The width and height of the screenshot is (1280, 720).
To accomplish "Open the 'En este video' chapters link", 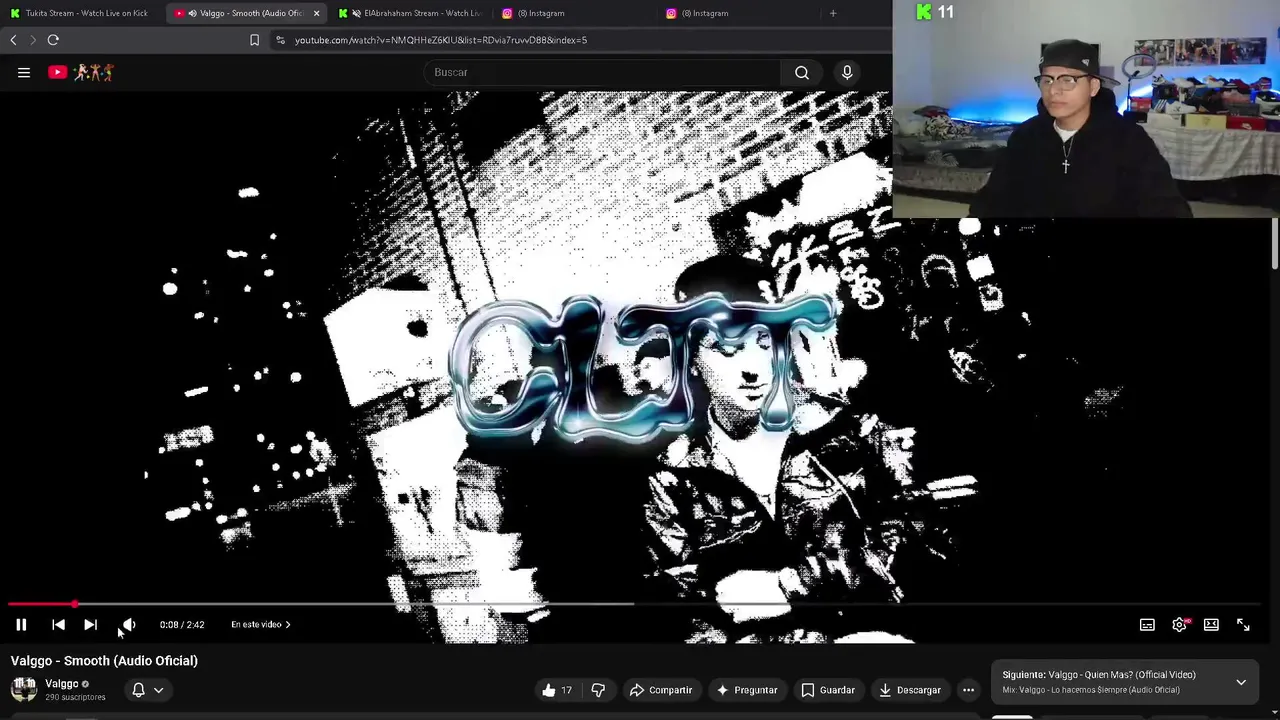I will point(260,625).
